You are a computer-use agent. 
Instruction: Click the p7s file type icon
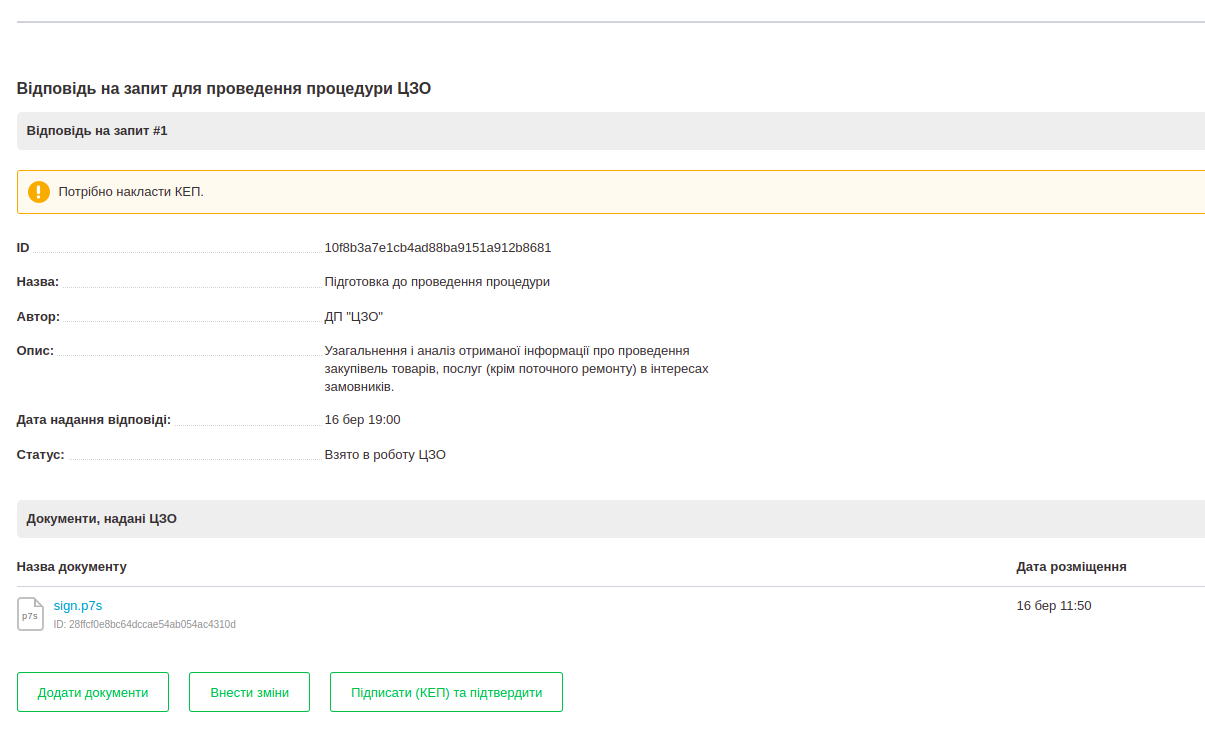(31, 614)
